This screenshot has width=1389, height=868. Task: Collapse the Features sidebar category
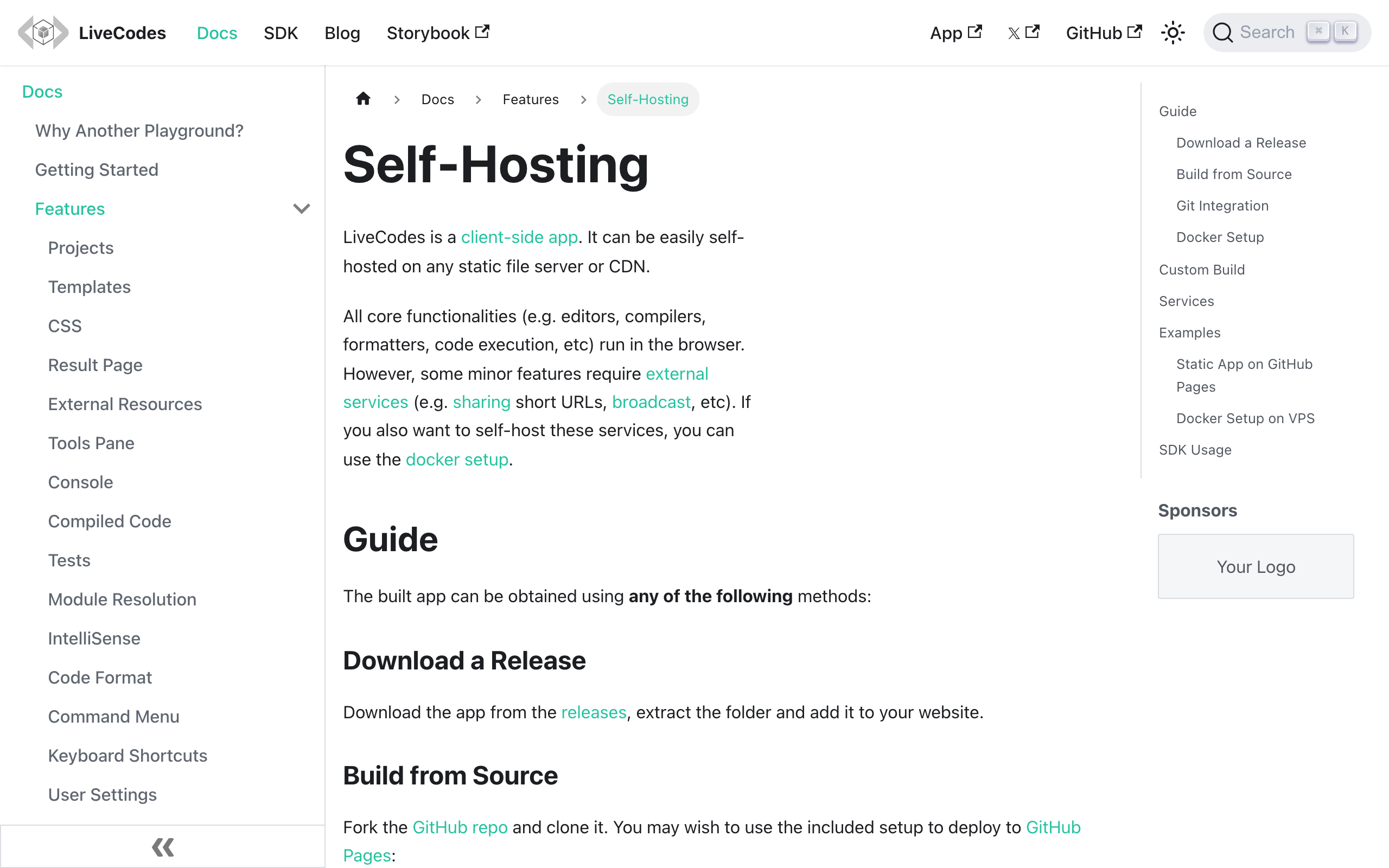pos(301,209)
